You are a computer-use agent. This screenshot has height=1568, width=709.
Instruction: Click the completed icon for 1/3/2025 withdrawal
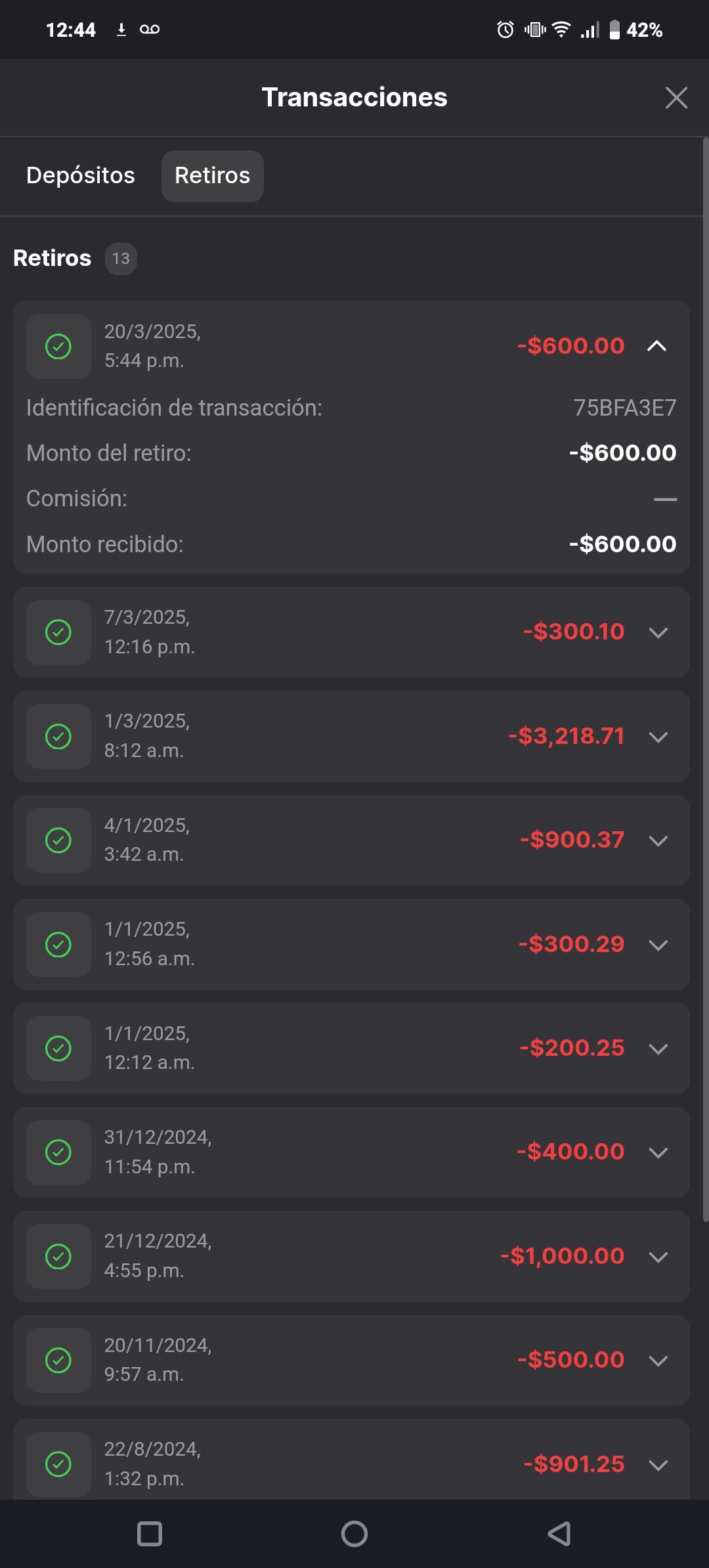click(58, 737)
